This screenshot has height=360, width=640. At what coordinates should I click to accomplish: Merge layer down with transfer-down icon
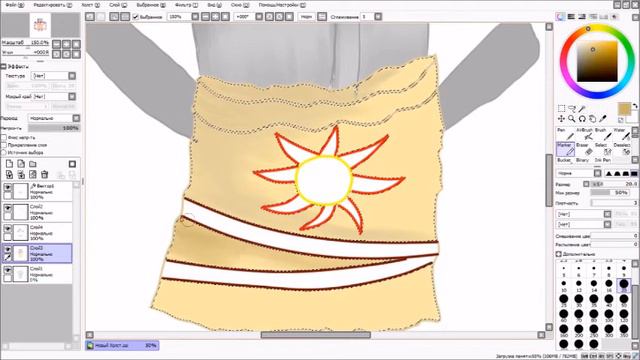9,175
